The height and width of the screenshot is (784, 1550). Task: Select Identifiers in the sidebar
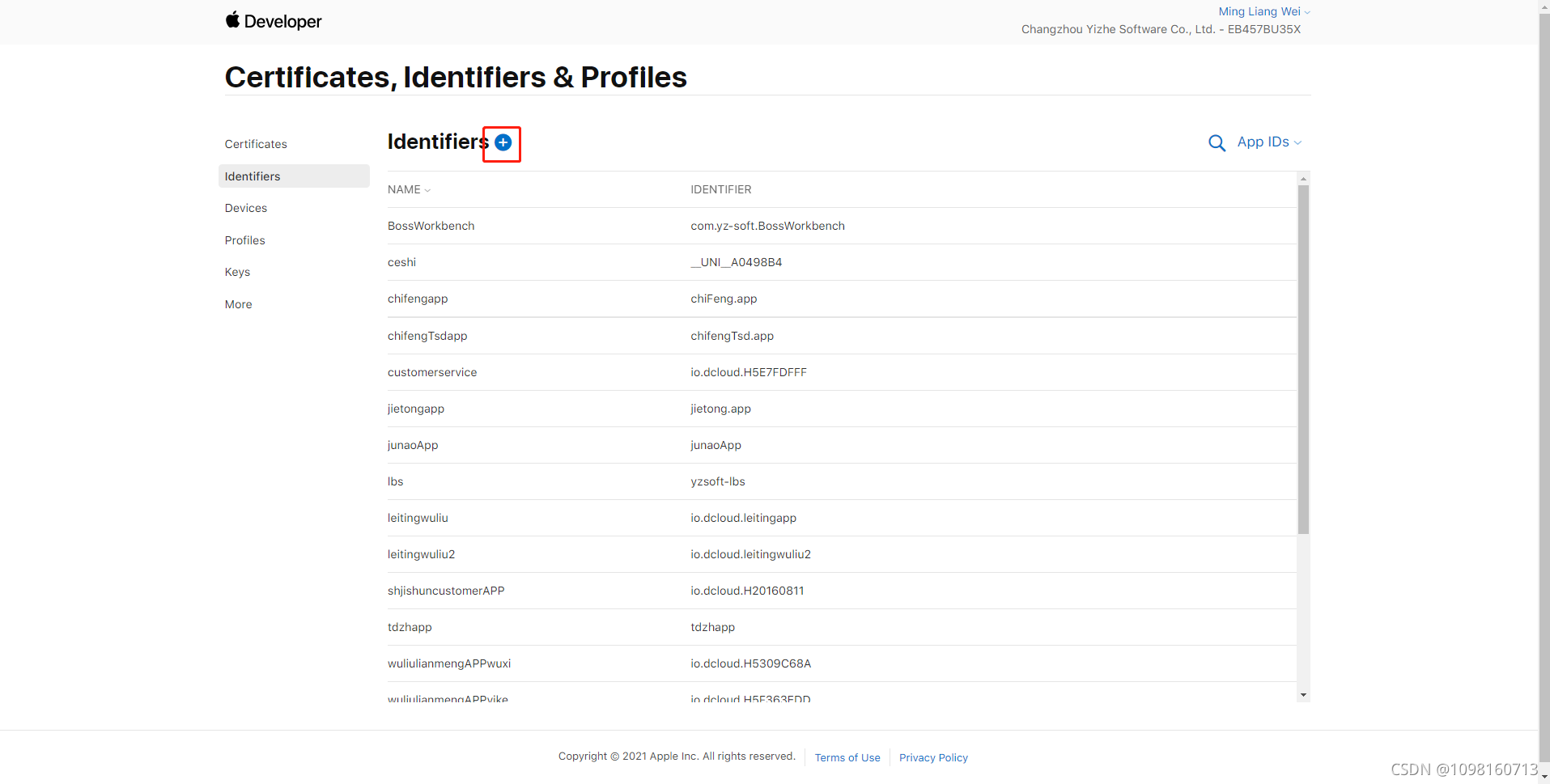pyautogui.click(x=294, y=176)
